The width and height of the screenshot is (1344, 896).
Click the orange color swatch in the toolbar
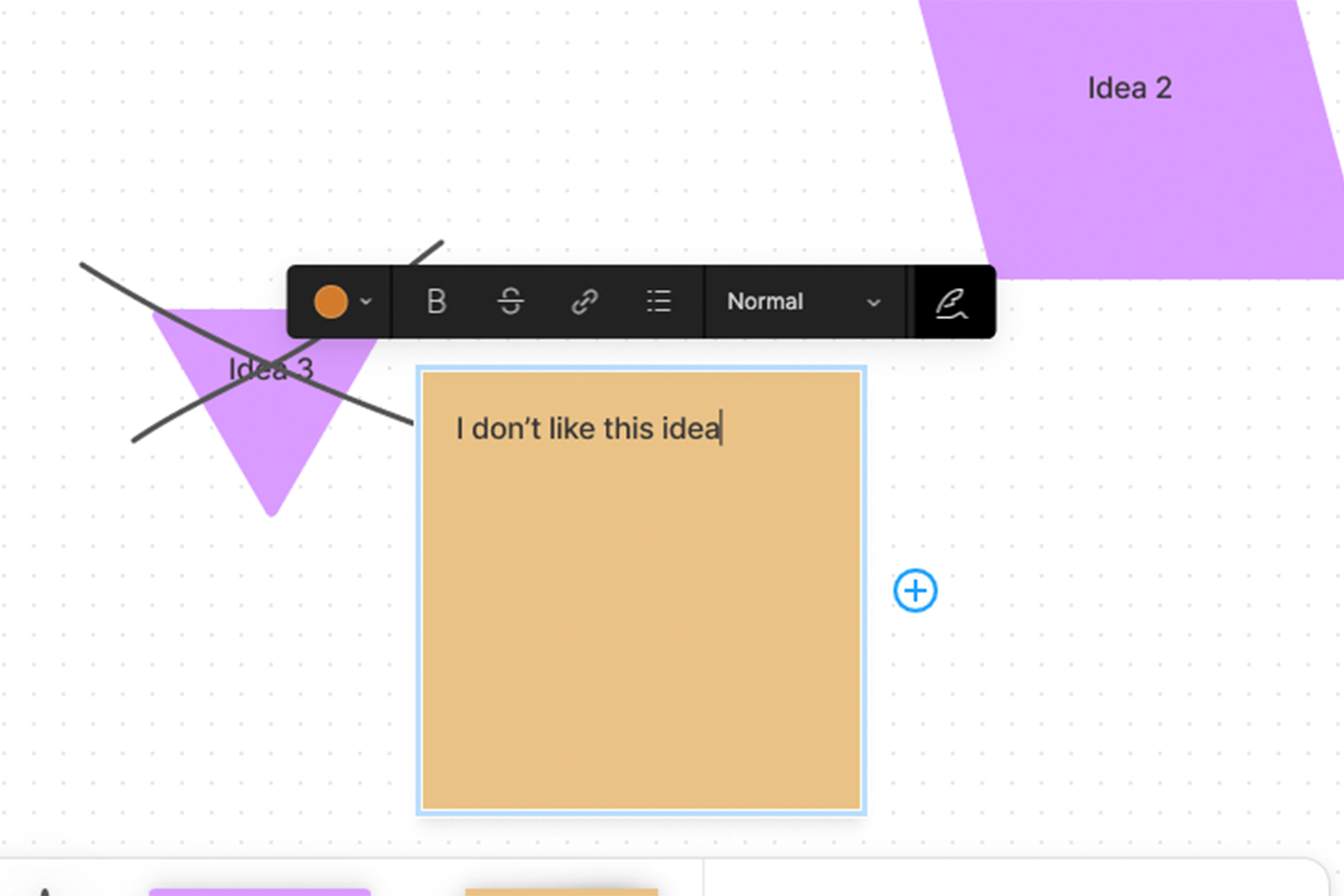click(331, 302)
